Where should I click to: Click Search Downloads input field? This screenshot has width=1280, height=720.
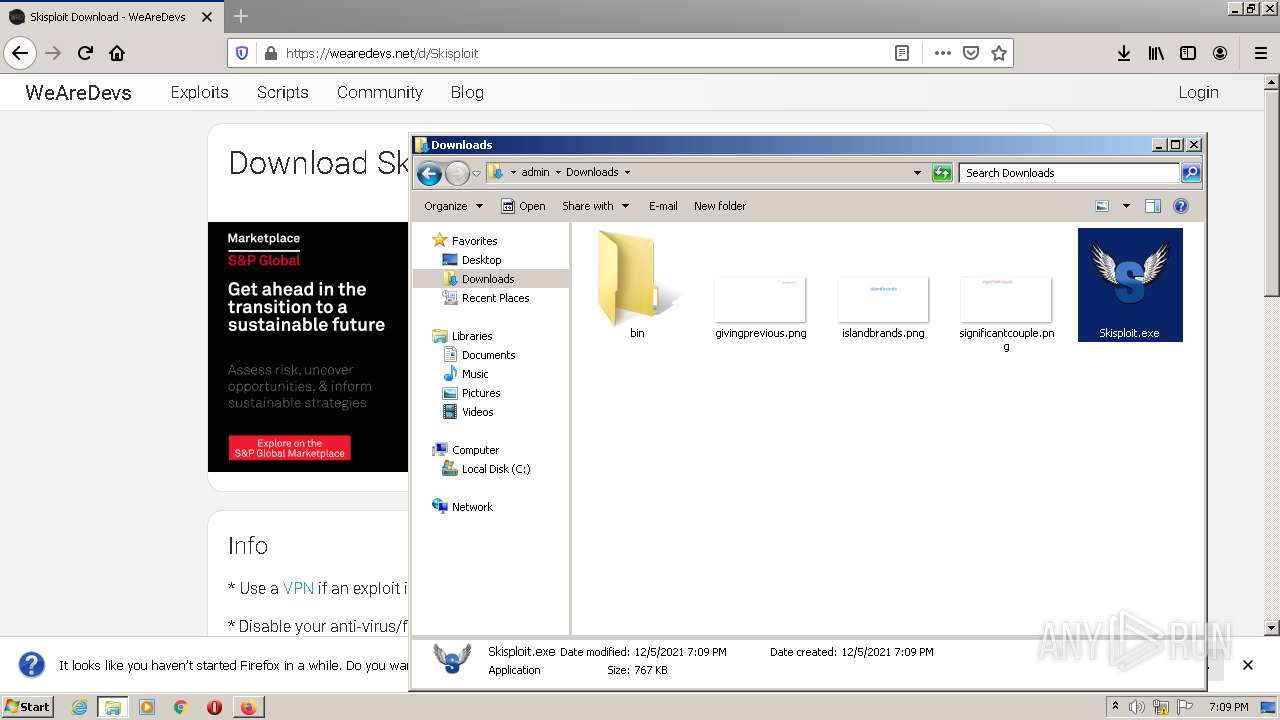pyautogui.click(x=1068, y=173)
